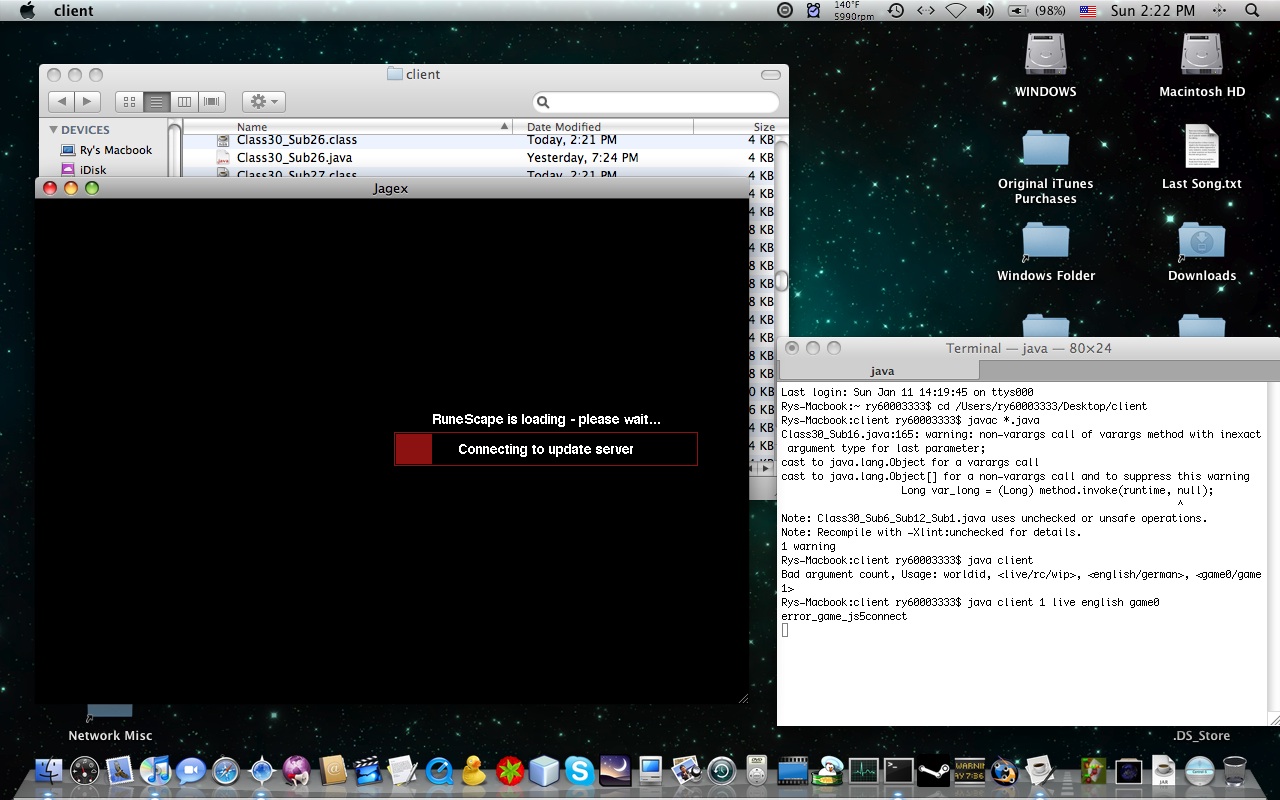Select the java tab in Terminal
Screen dimensions: 1280x800
click(x=882, y=371)
